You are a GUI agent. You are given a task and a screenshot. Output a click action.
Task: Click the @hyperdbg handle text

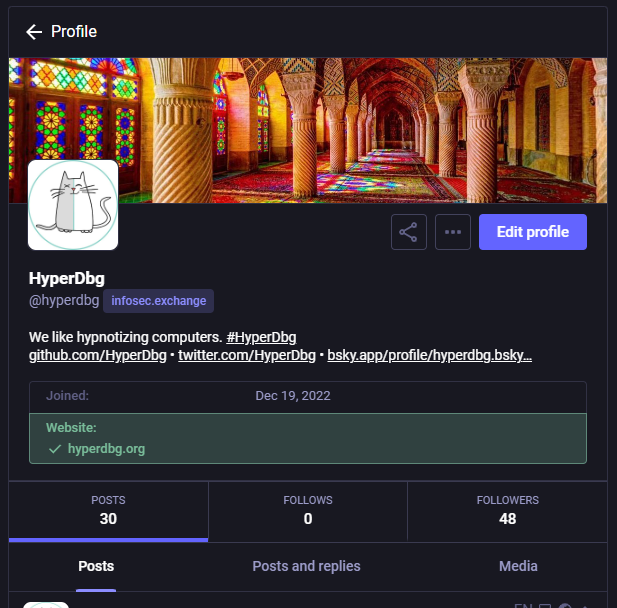click(64, 301)
